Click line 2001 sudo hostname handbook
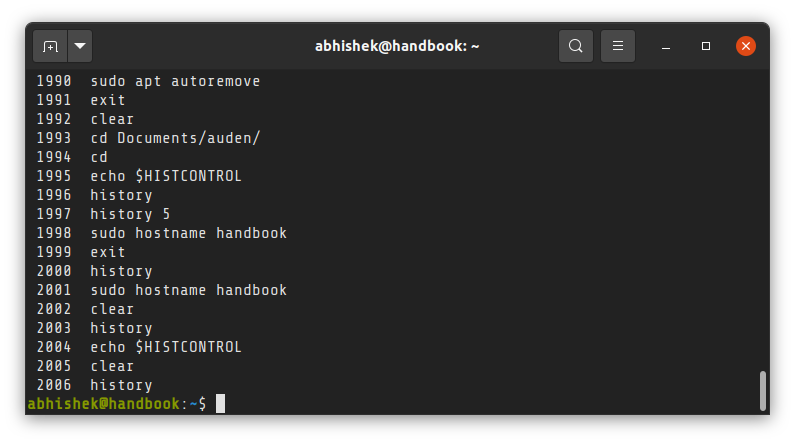795x443 pixels. pos(162,290)
